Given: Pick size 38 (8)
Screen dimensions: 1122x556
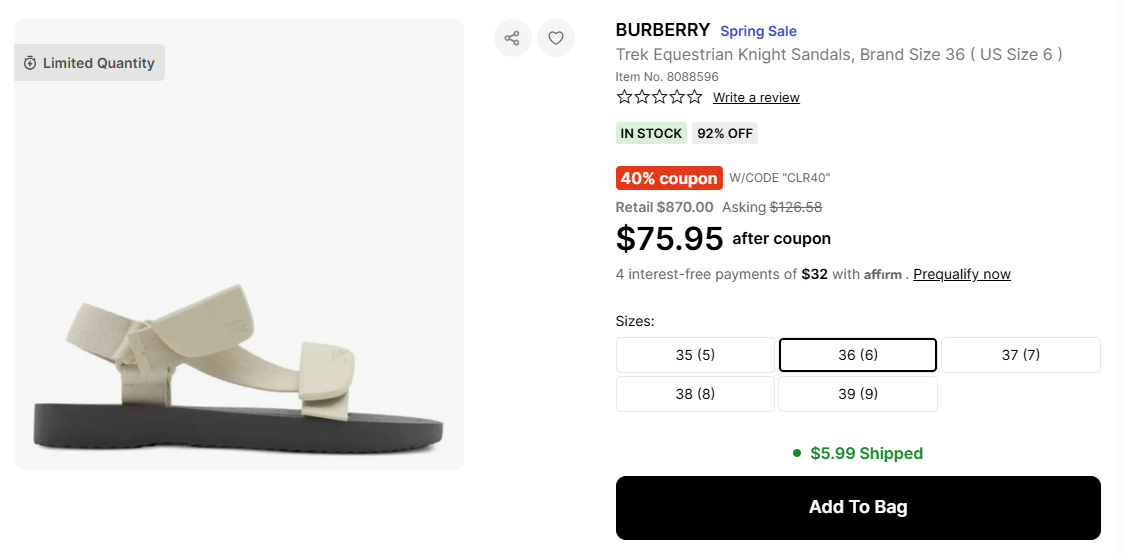Looking at the screenshot, I should click(695, 394).
